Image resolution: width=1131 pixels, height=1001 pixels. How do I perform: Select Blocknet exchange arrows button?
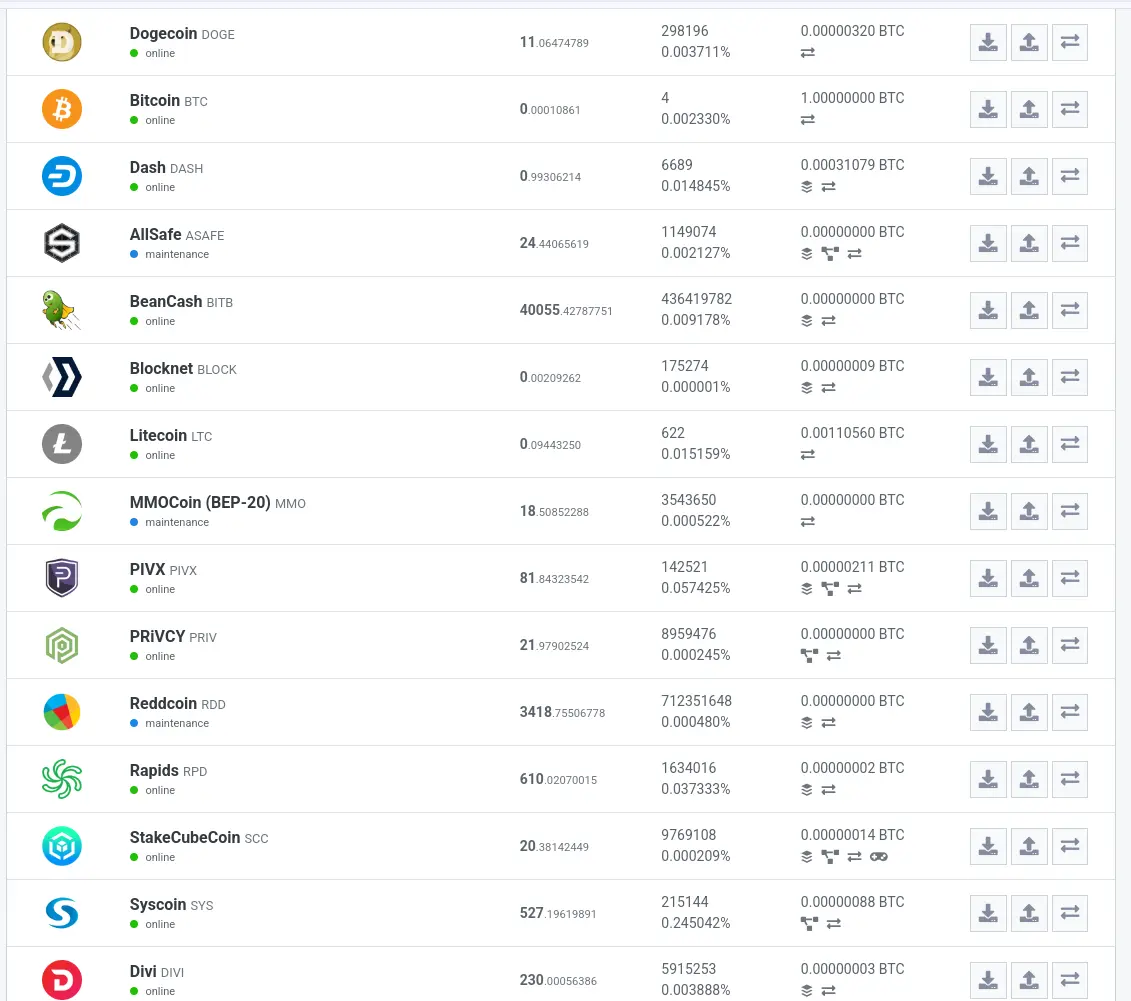pyautogui.click(x=1070, y=378)
